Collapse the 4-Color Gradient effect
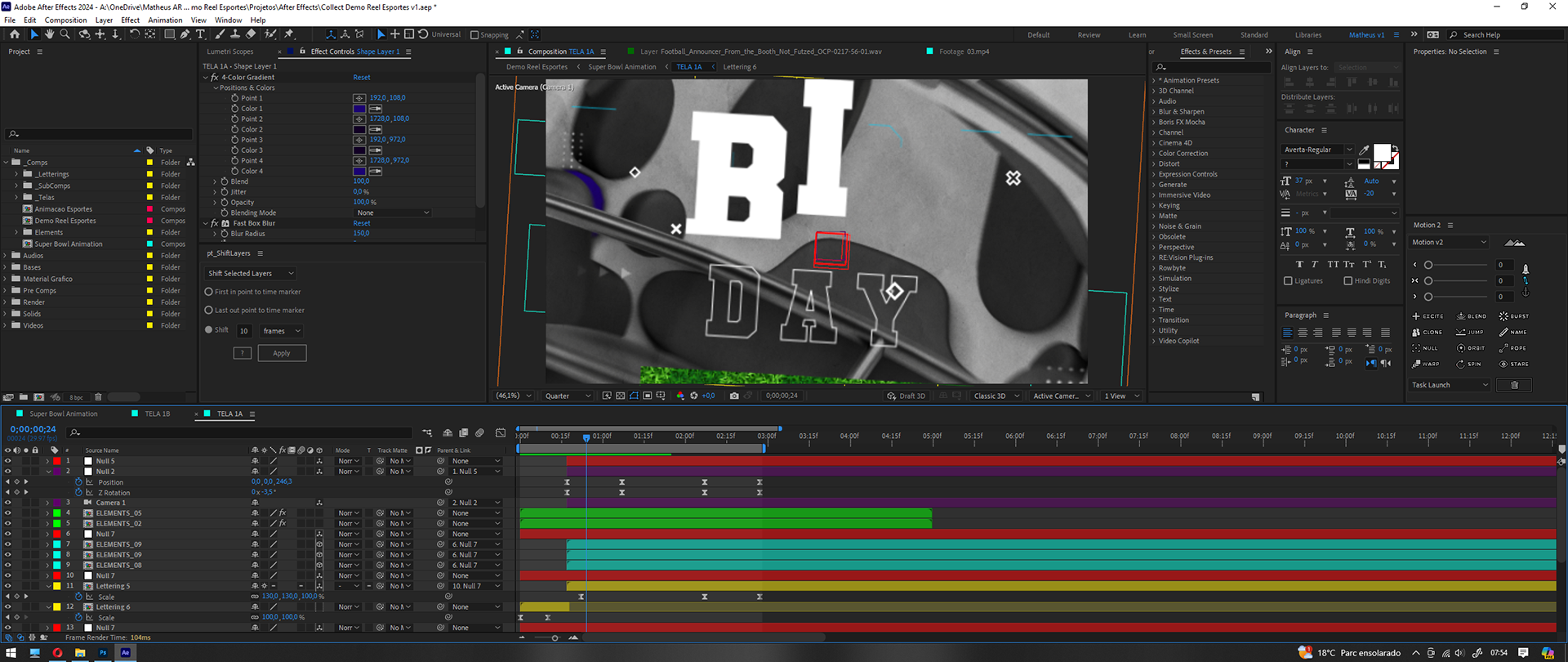Screen dimensions: 1568x662 206,78
